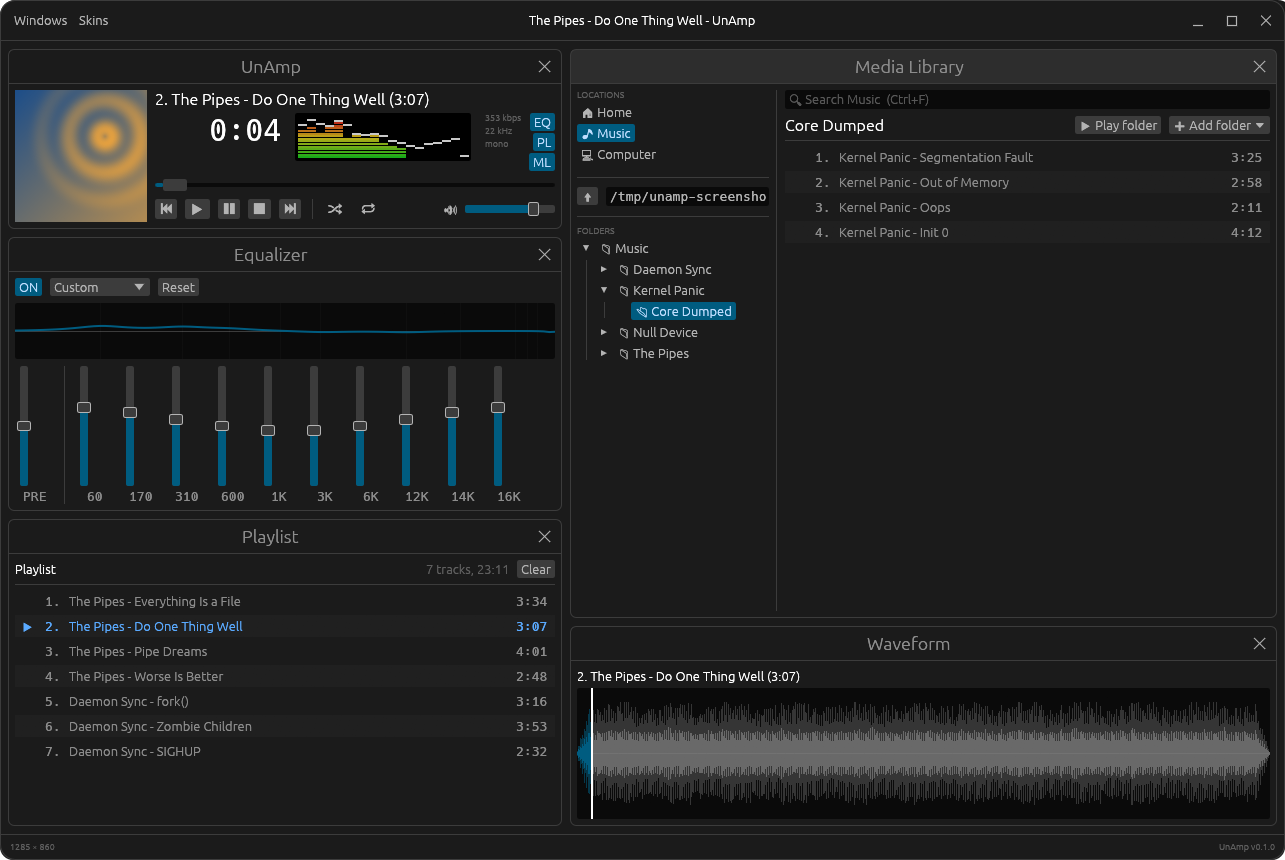
Task: Select the Core Dumped folder
Action: point(684,311)
